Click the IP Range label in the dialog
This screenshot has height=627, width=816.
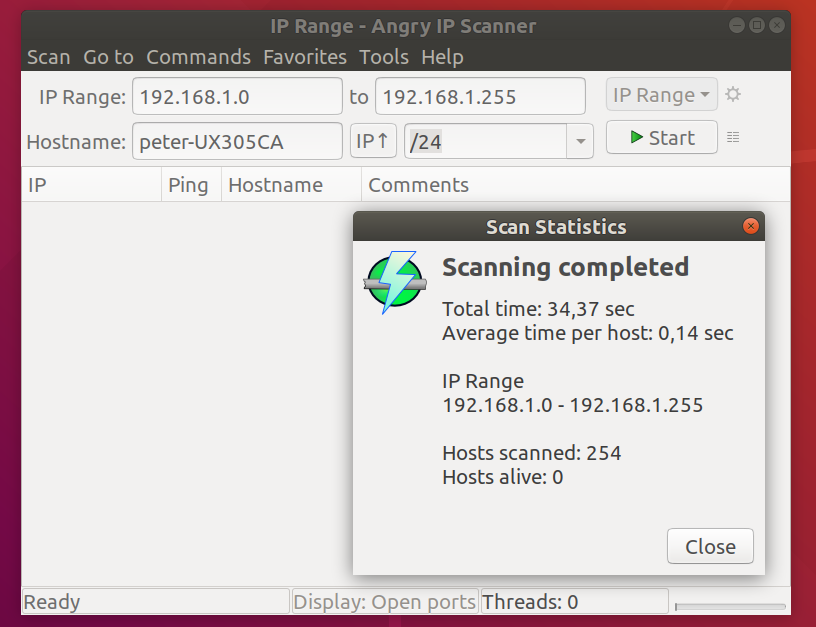tap(483, 381)
